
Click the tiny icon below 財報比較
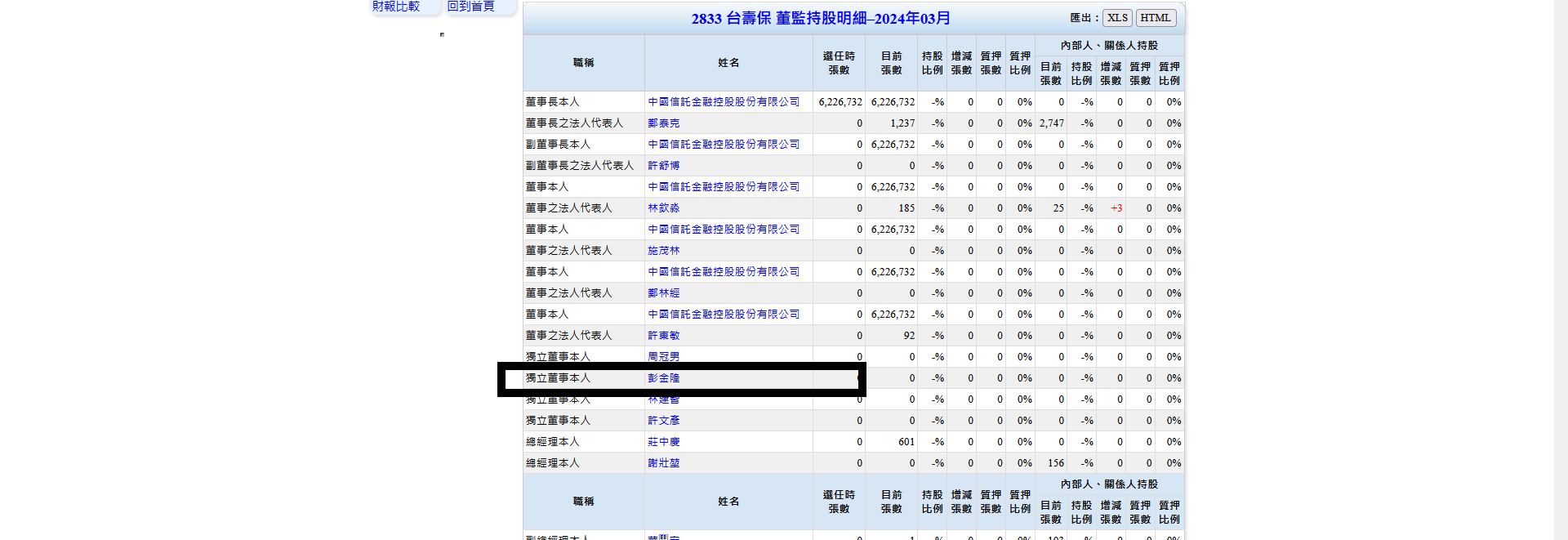442,34
